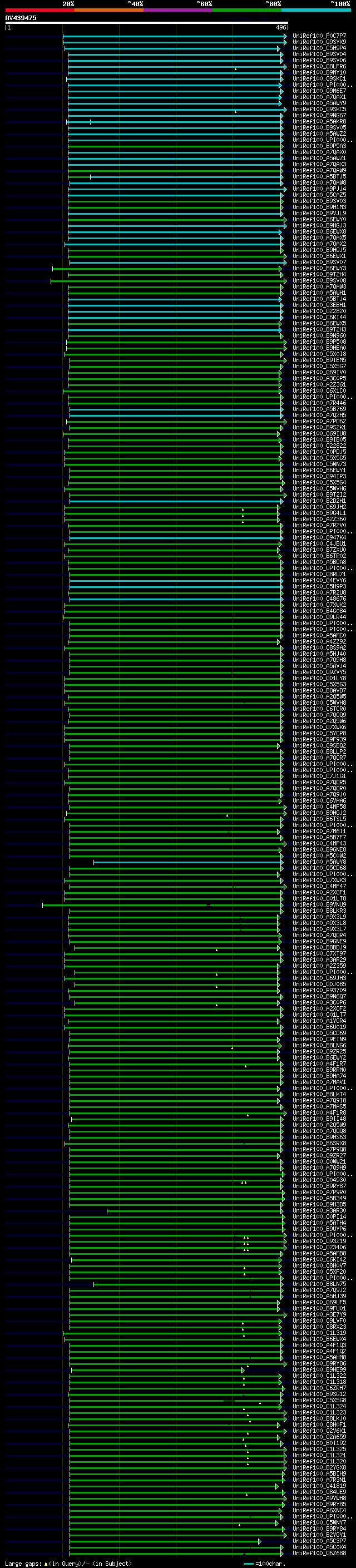Image resolution: width=356 pixels, height=1568 pixels.
Task: Click the purple ~60% identity legend segment
Action: point(177,10)
